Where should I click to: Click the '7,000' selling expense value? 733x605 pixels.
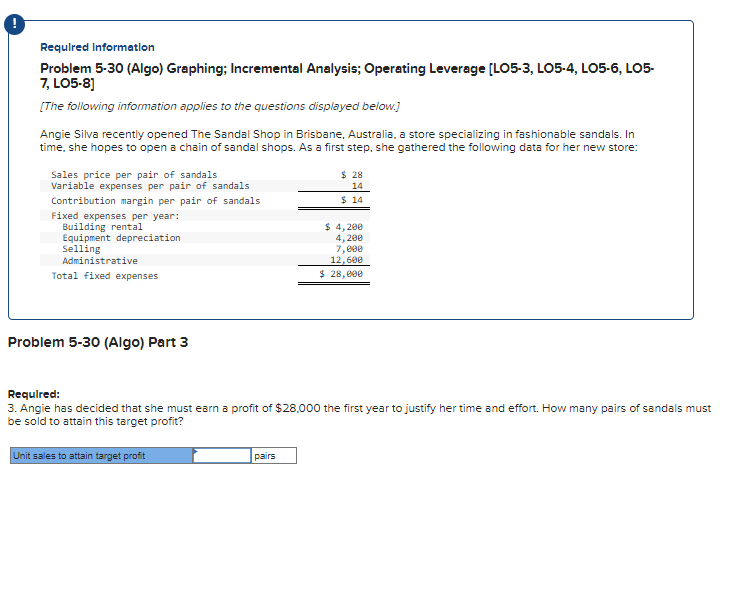pyautogui.click(x=349, y=249)
